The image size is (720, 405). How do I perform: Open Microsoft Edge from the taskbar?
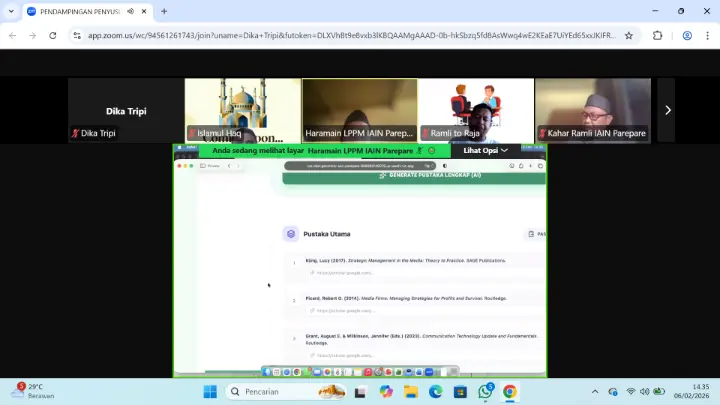point(435,392)
